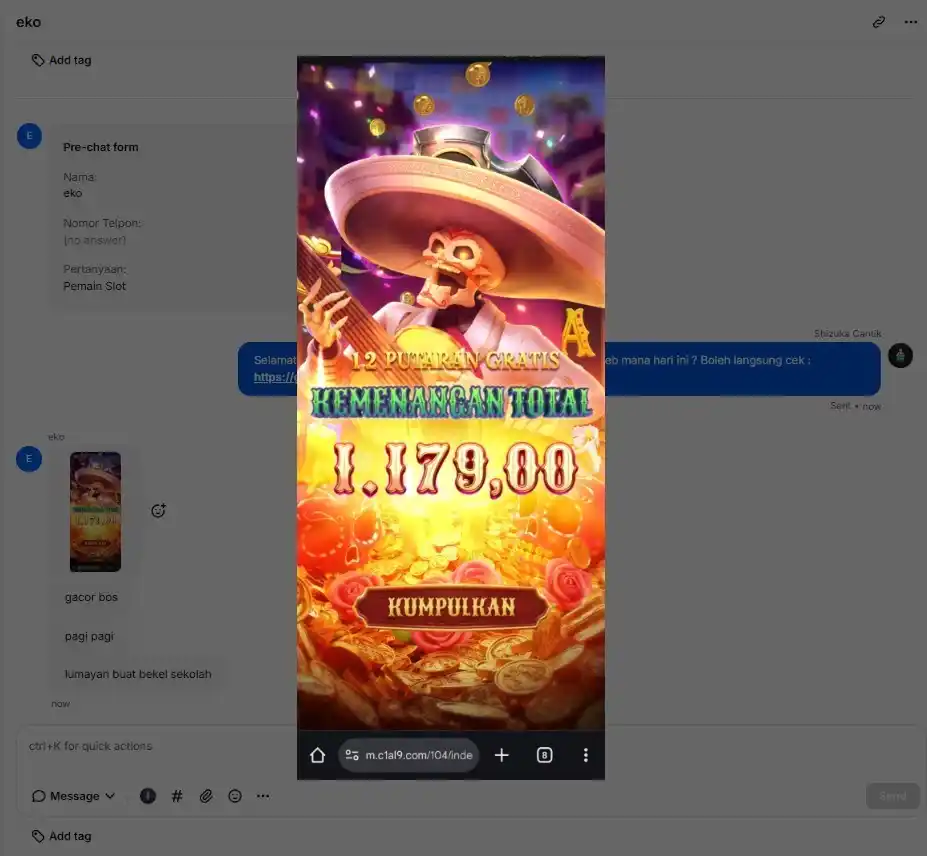Open more composer options with the three dots
This screenshot has width=927, height=856.
[263, 796]
